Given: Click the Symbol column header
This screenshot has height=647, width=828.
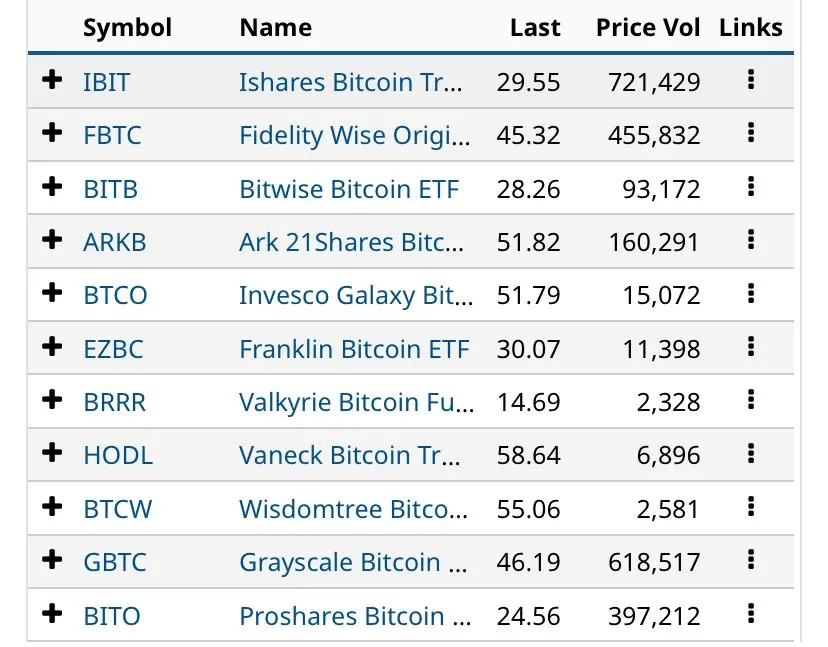Looking at the screenshot, I should pyautogui.click(x=127, y=28).
